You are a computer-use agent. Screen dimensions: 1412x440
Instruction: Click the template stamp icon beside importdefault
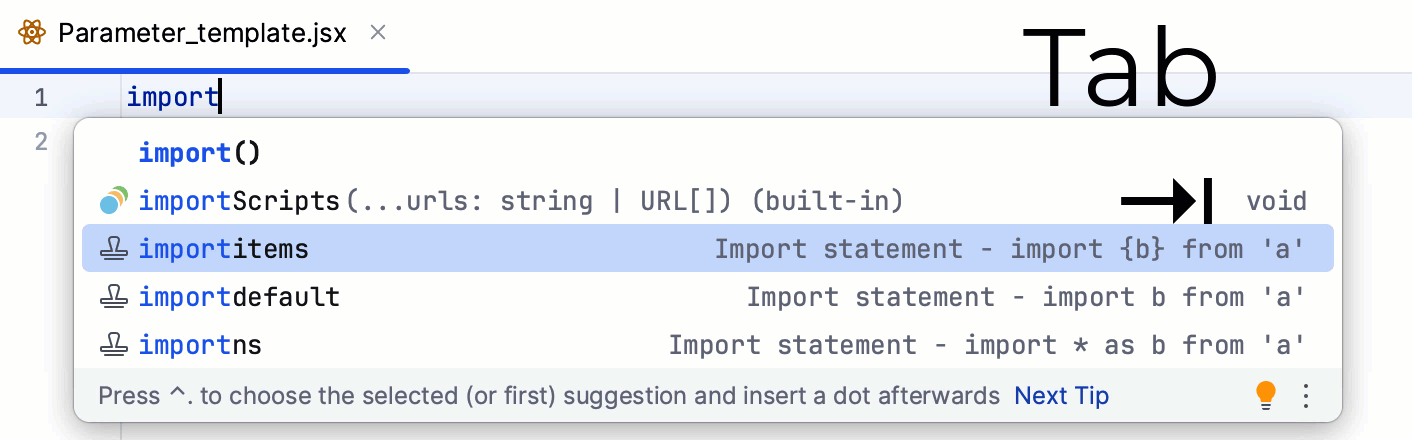point(114,297)
